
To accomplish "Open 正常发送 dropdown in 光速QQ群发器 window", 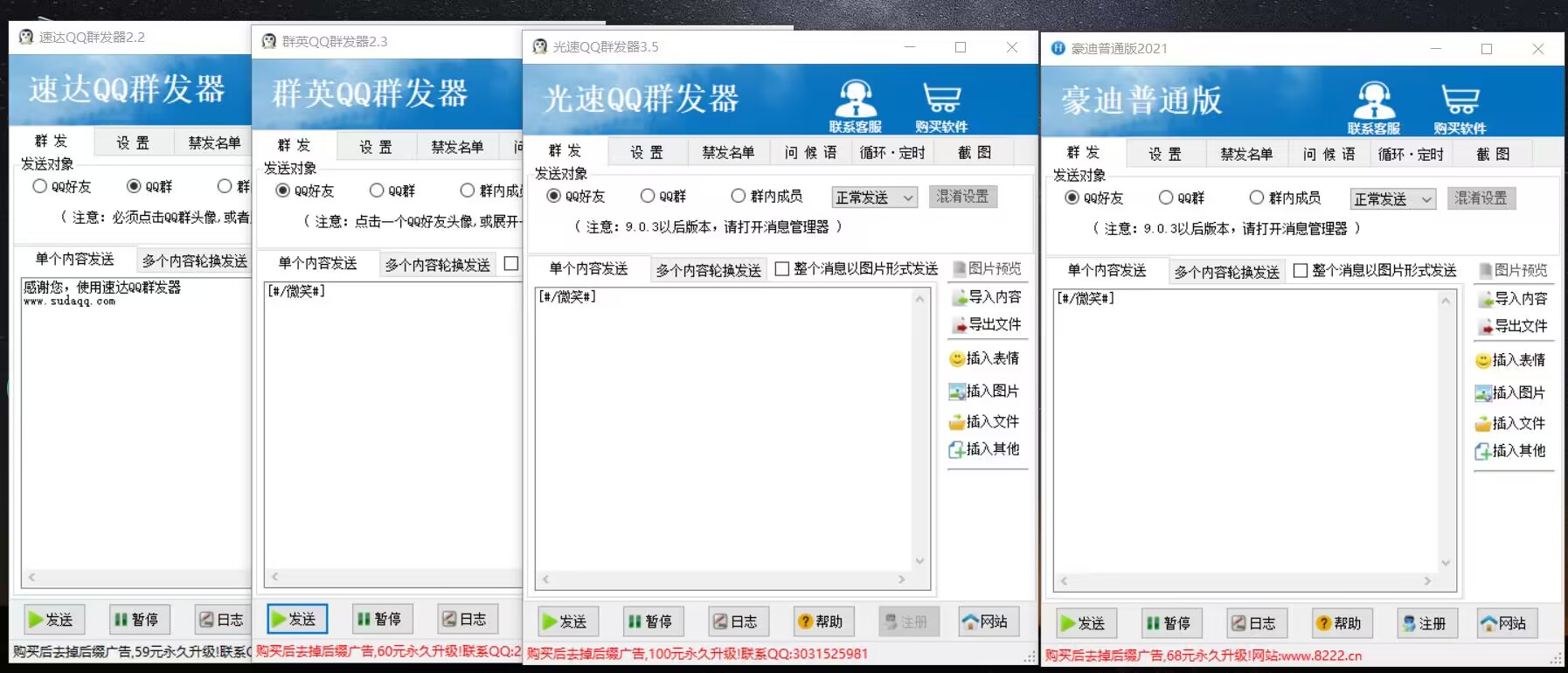I will point(874,198).
